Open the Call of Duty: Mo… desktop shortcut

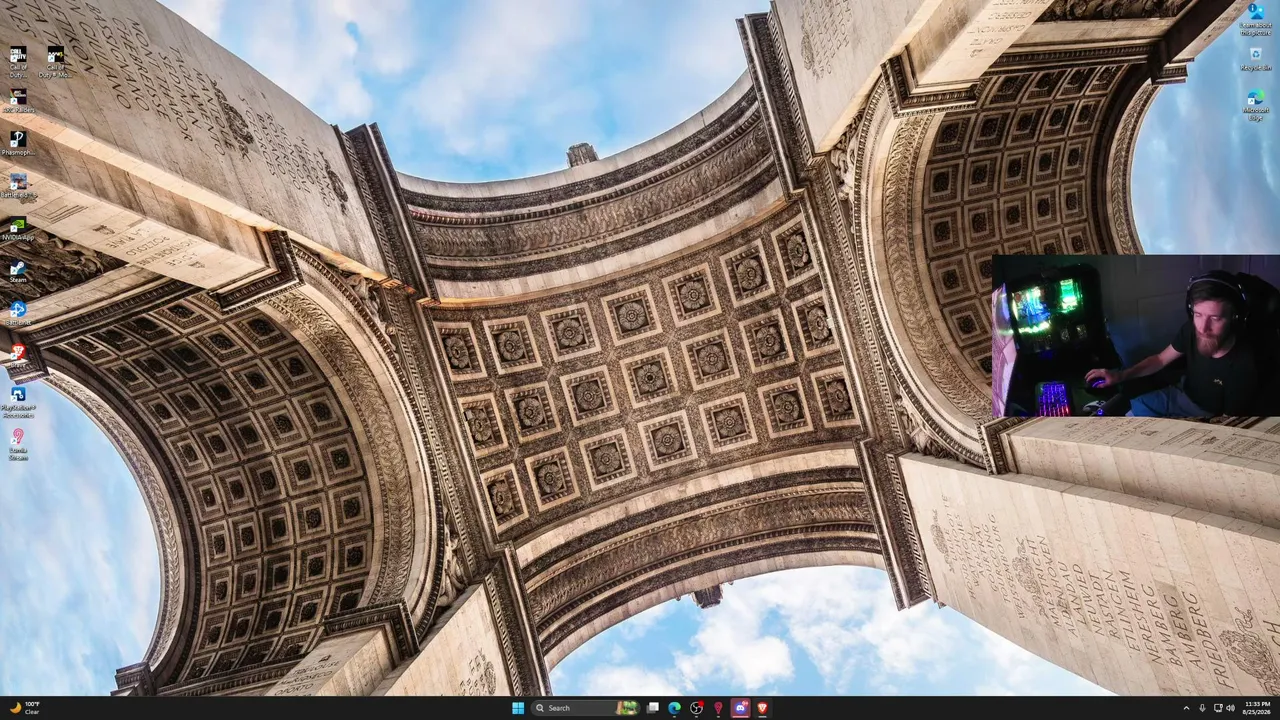click(55, 61)
